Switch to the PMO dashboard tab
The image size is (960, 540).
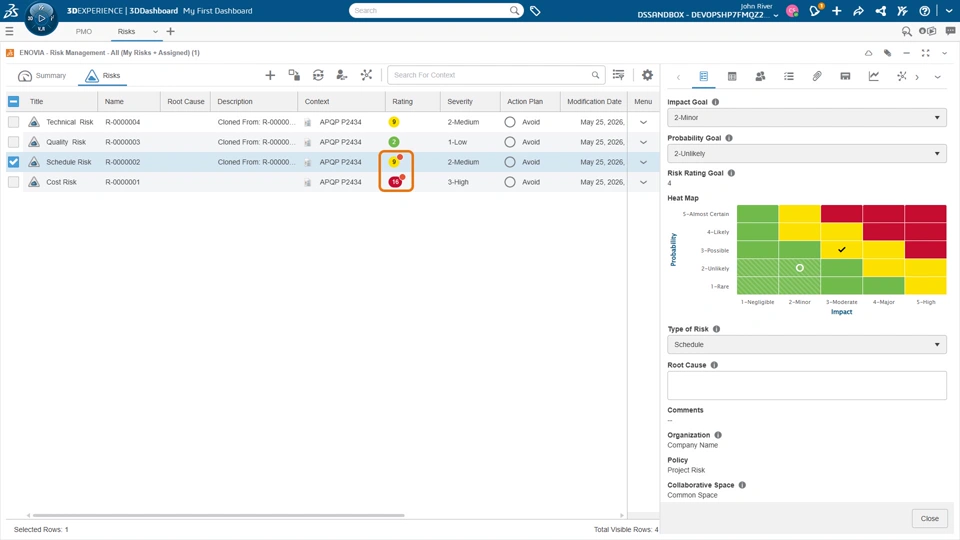(x=84, y=31)
